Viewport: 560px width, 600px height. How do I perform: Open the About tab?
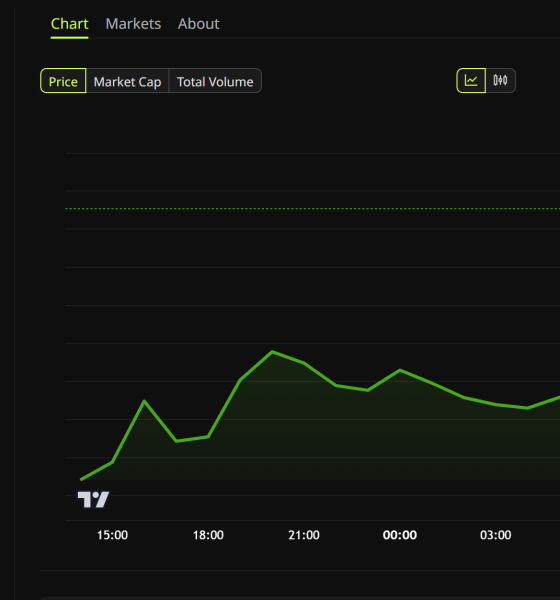[x=199, y=24]
